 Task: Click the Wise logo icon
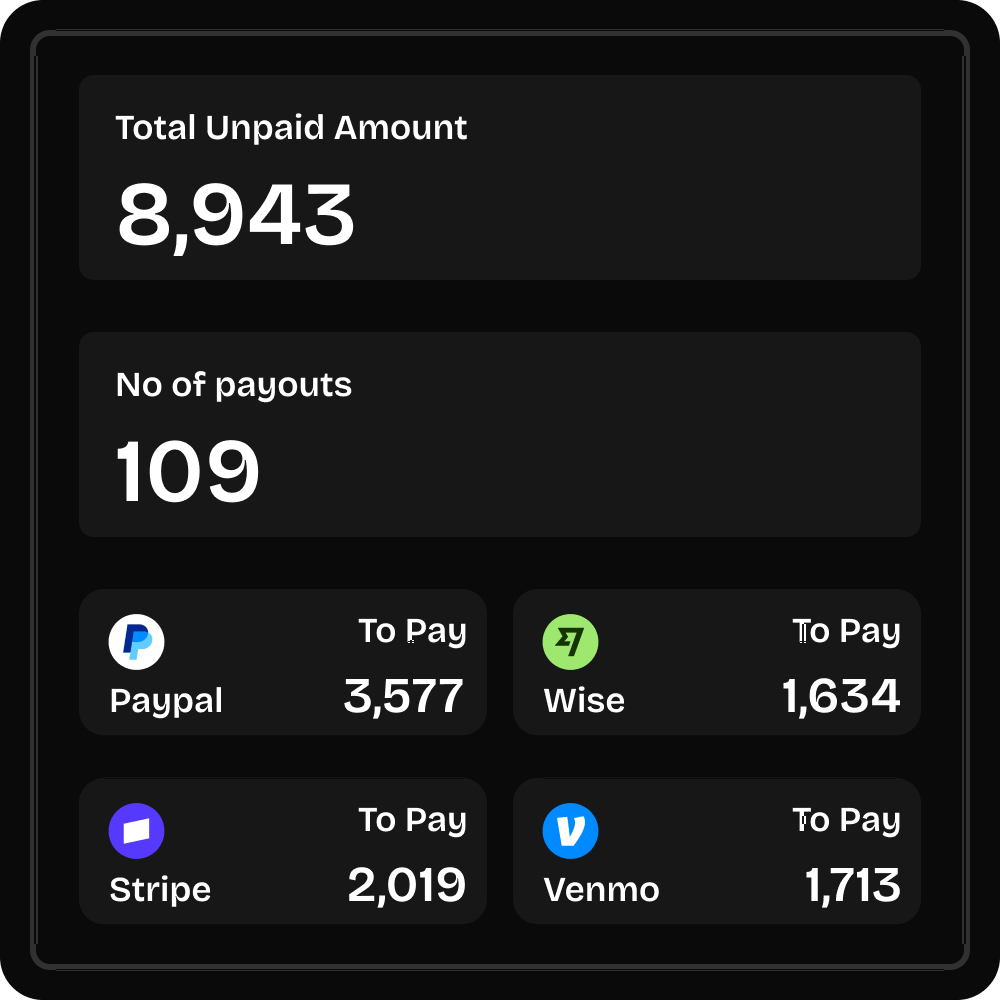coord(570,642)
